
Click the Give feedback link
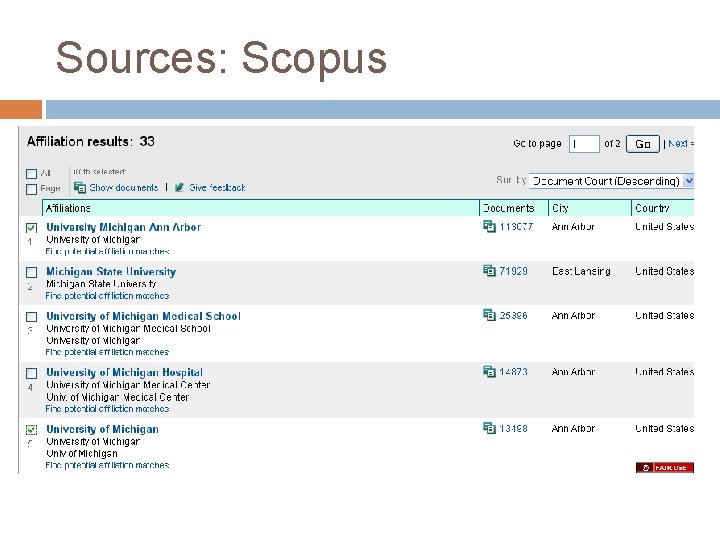tap(217, 187)
